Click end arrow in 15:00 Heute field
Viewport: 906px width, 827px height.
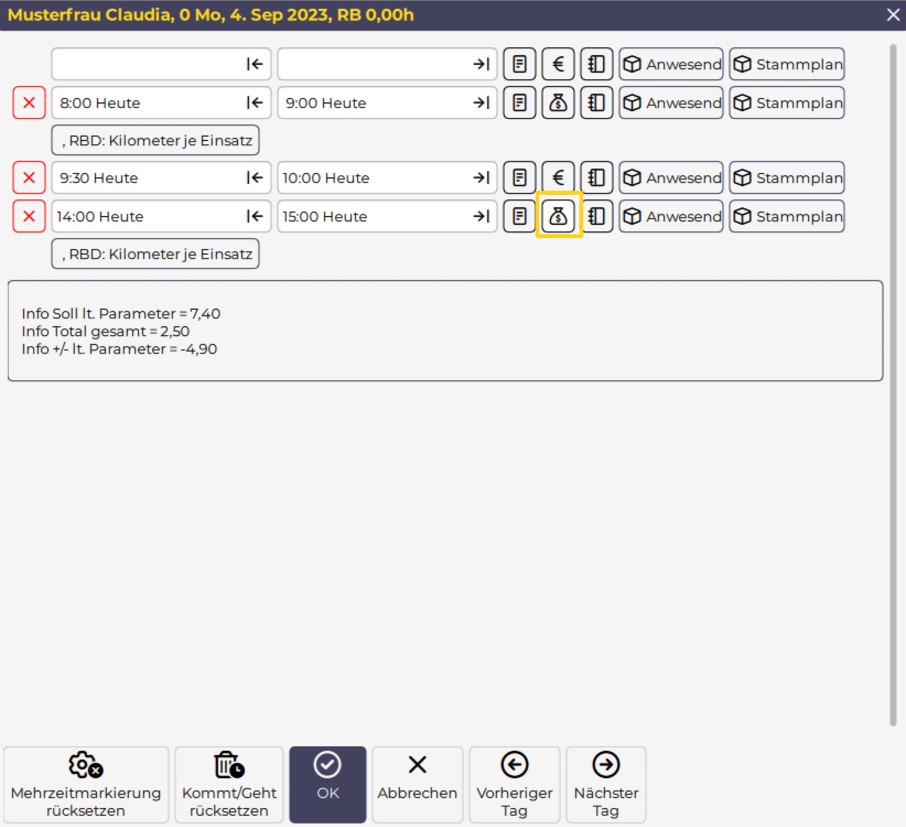[481, 216]
